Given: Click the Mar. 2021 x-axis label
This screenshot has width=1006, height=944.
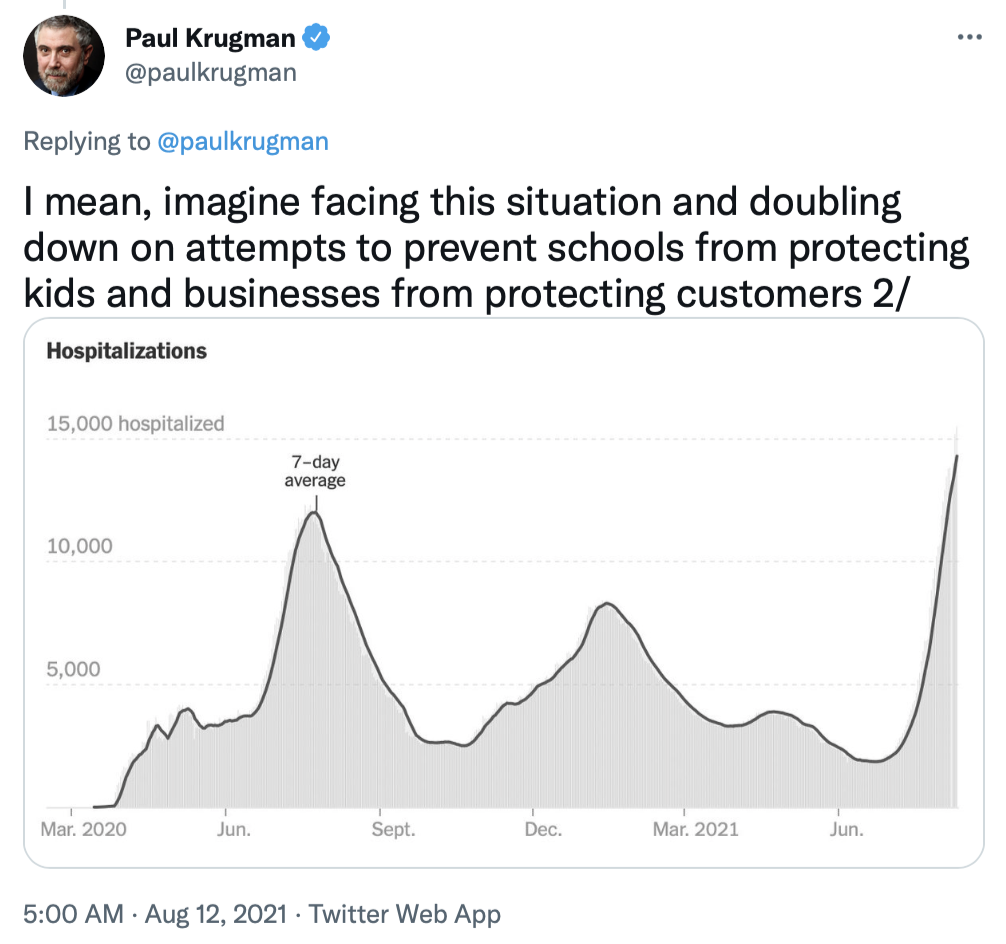Looking at the screenshot, I should pyautogui.click(x=697, y=830).
